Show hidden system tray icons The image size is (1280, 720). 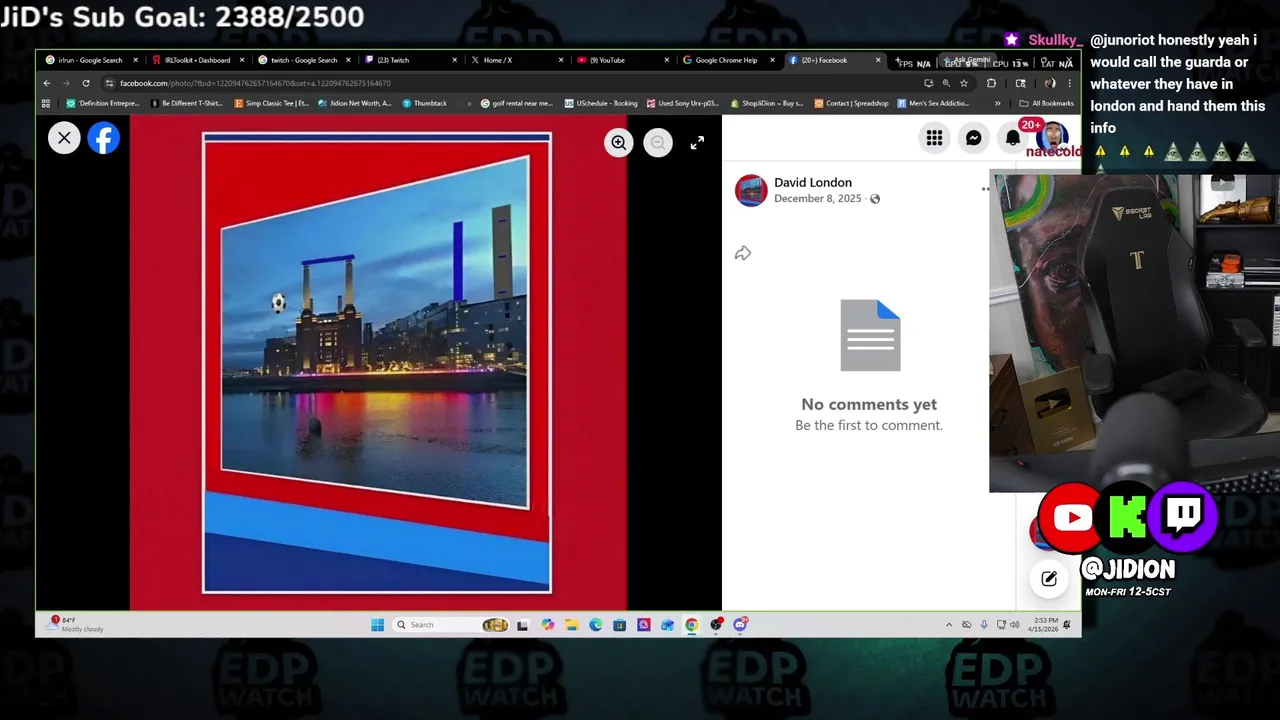pos(949,625)
